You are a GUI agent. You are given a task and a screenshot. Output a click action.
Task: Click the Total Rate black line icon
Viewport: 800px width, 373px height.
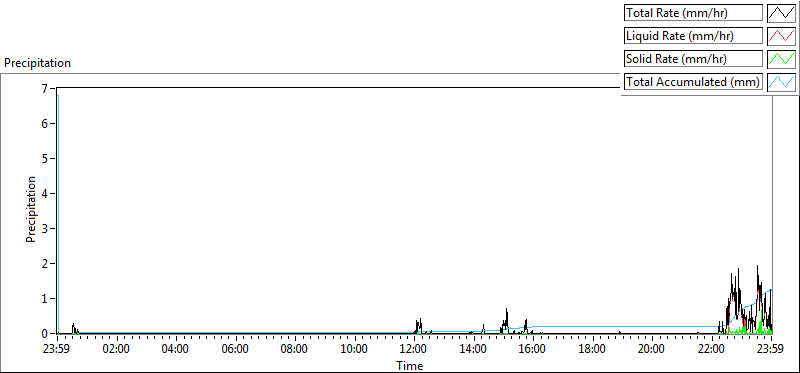point(782,13)
